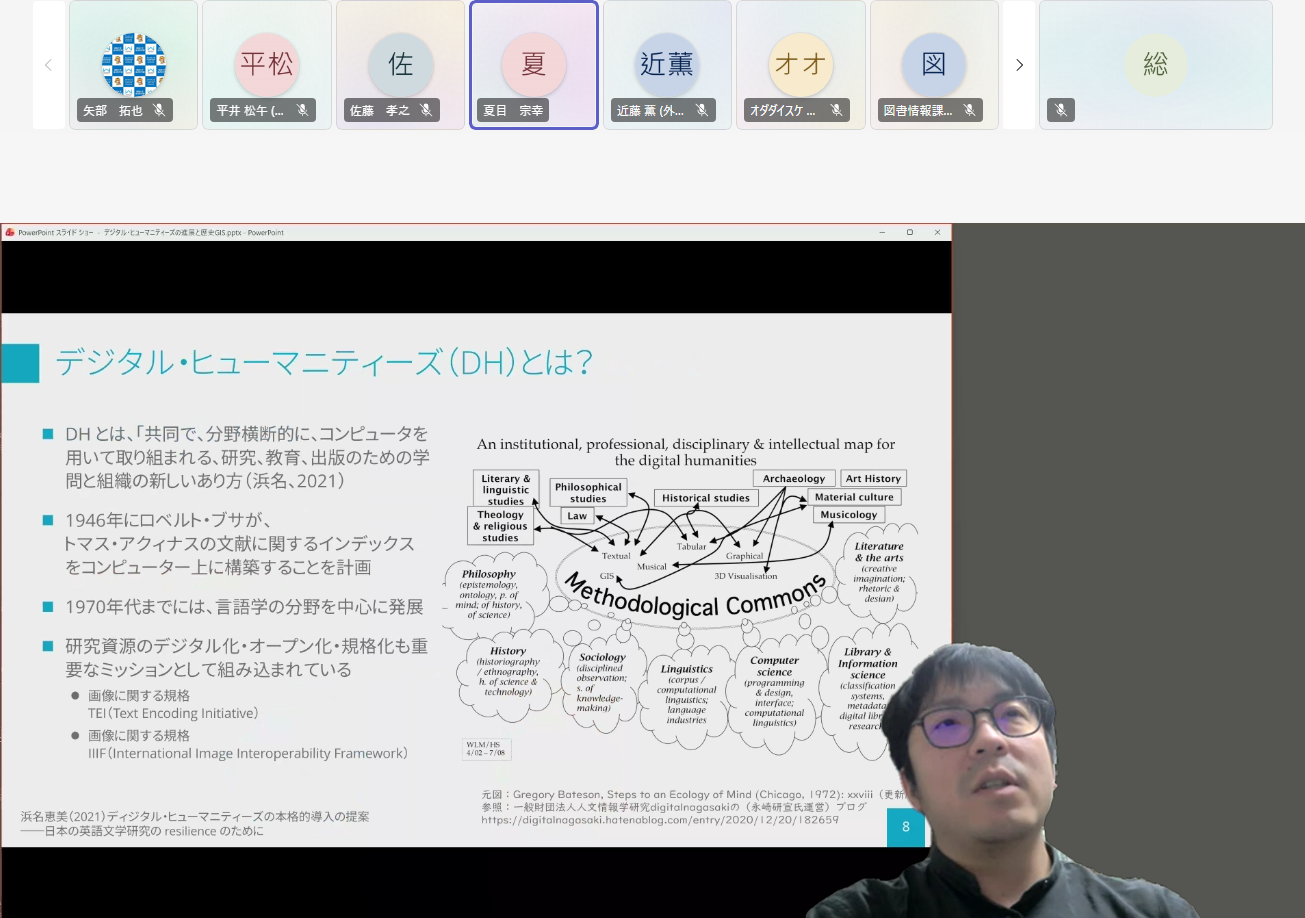Click the restore window button of PowerPoint
The height and width of the screenshot is (918, 1305).
[910, 231]
